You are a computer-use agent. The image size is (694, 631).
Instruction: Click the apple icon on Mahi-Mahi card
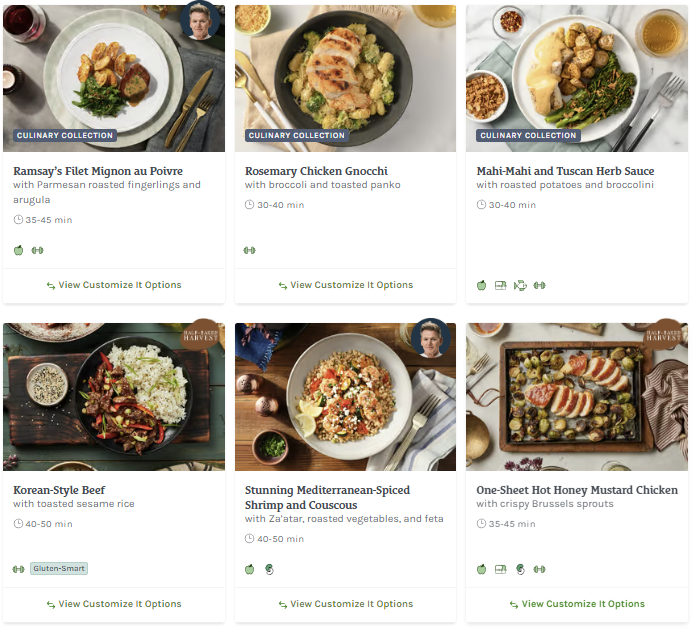click(x=481, y=285)
